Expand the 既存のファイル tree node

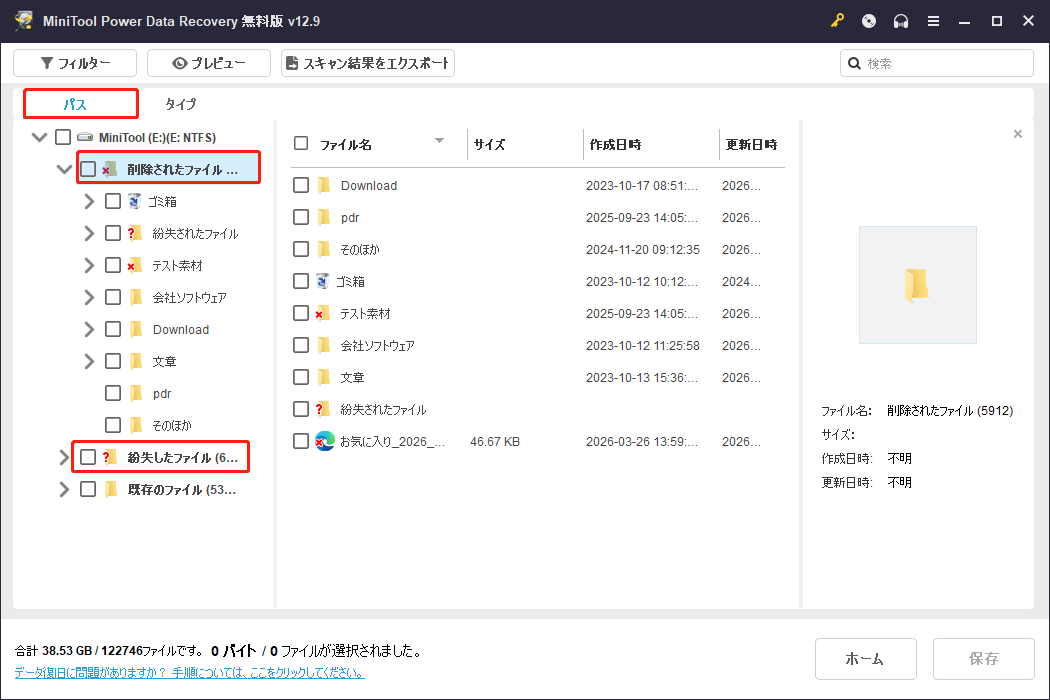[64, 490]
